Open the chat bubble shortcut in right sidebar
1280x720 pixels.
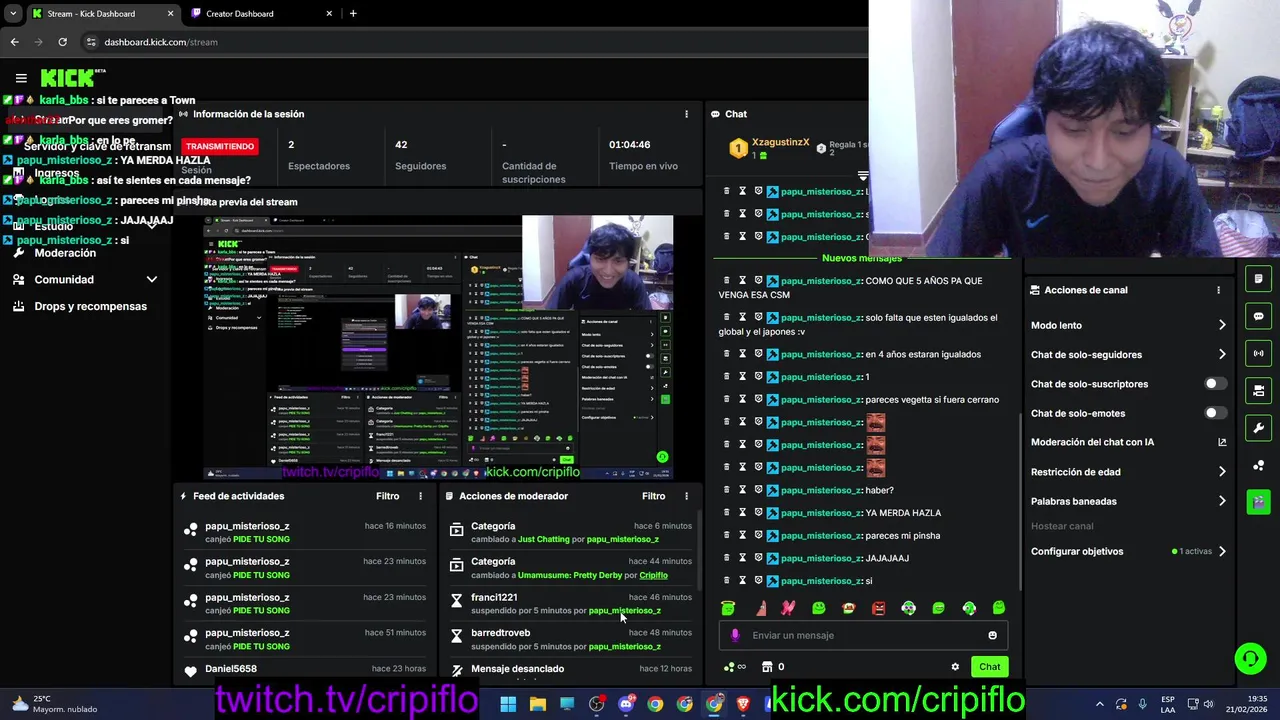1258,316
